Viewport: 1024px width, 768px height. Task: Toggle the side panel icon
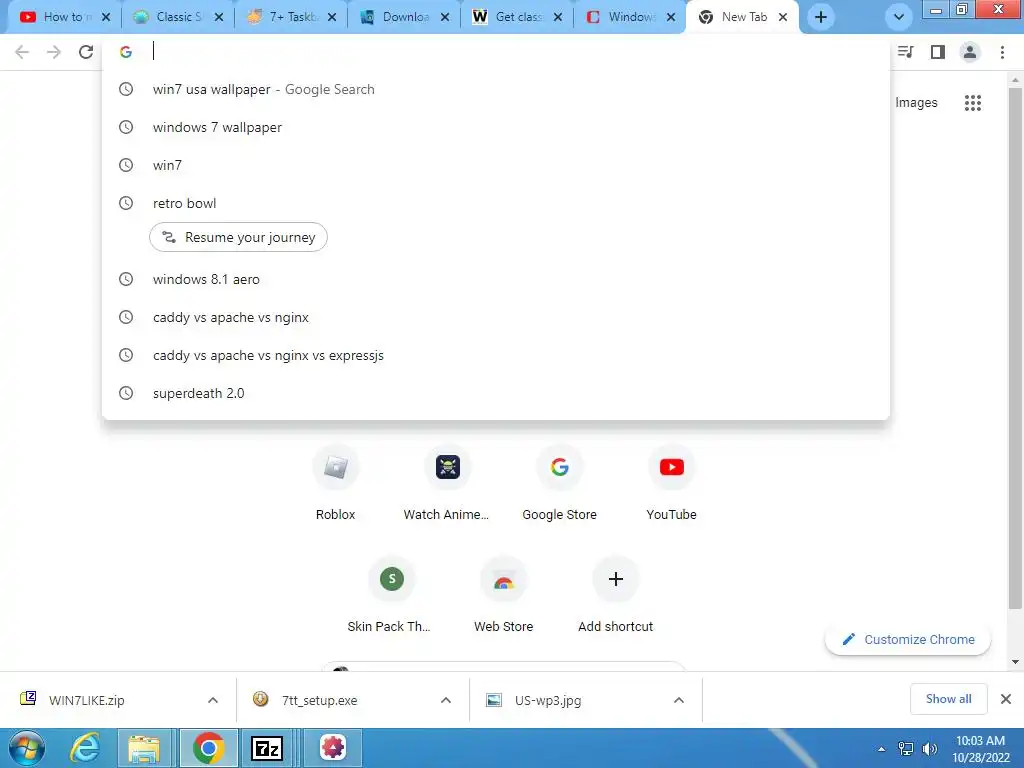(938, 52)
